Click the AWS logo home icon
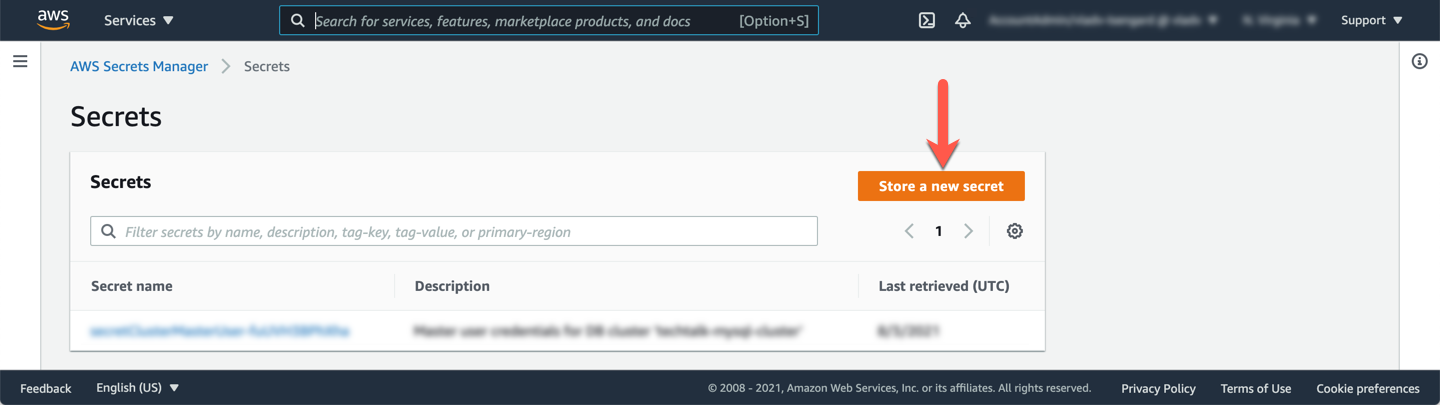1440x405 pixels. coord(52,20)
